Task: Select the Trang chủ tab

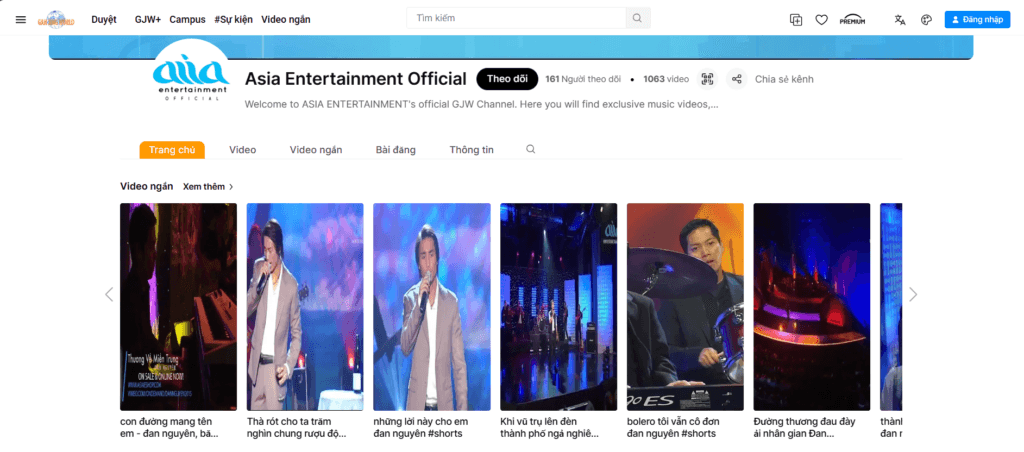Action: coord(172,150)
